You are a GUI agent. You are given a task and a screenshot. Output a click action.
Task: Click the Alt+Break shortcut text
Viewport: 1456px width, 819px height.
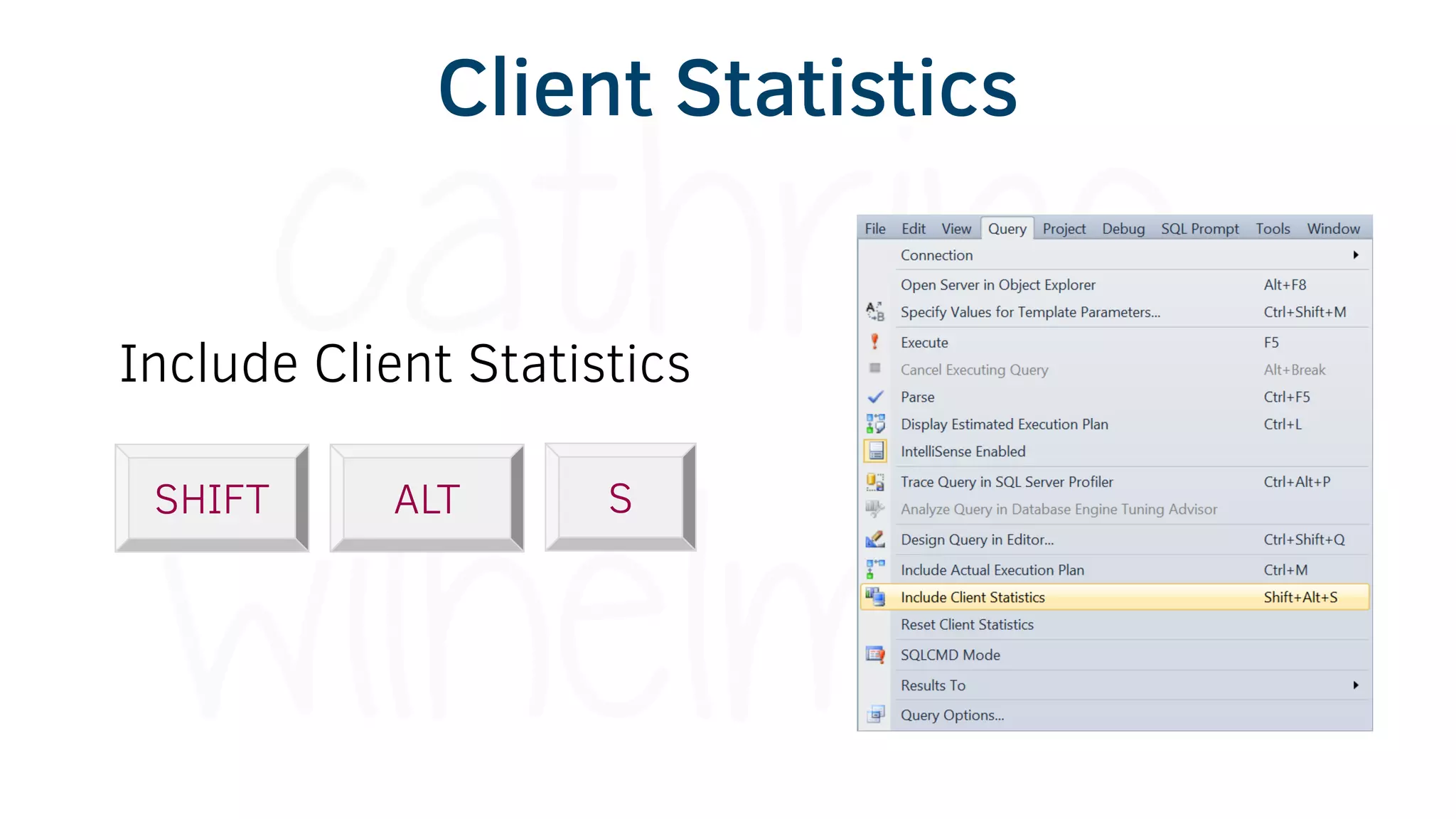click(1295, 370)
